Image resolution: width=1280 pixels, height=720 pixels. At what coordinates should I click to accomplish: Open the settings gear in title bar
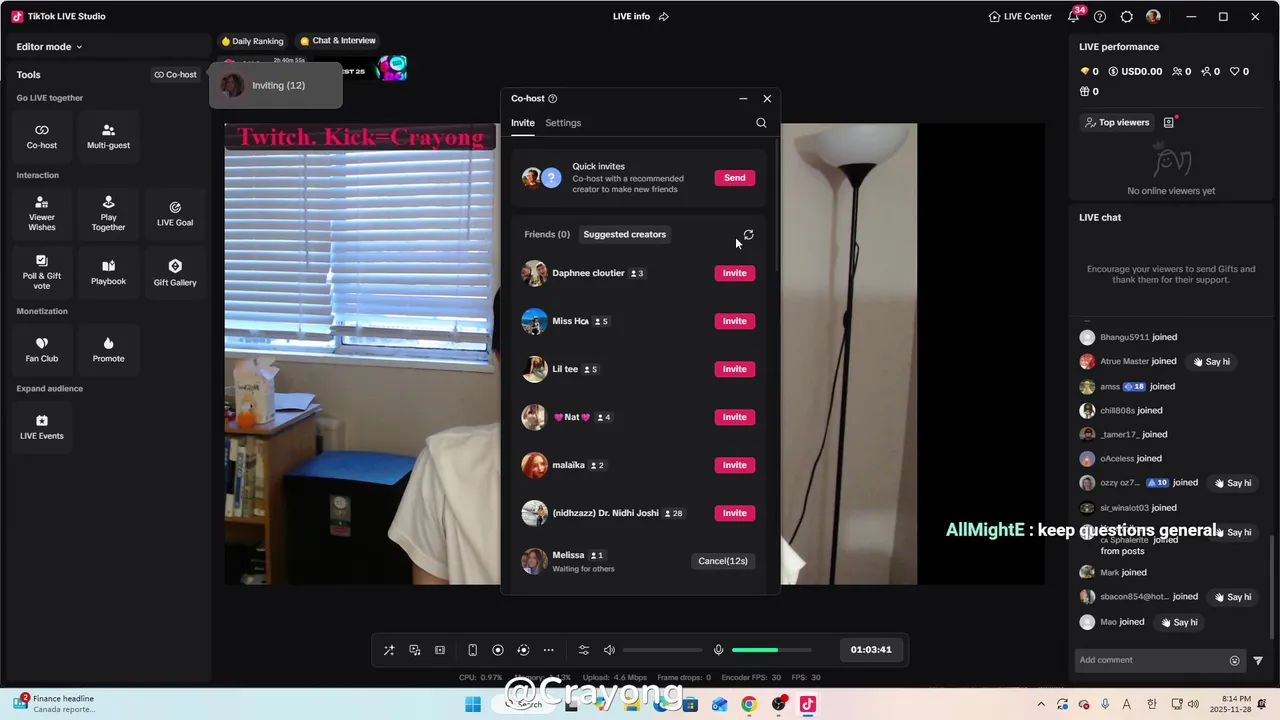click(x=1127, y=16)
